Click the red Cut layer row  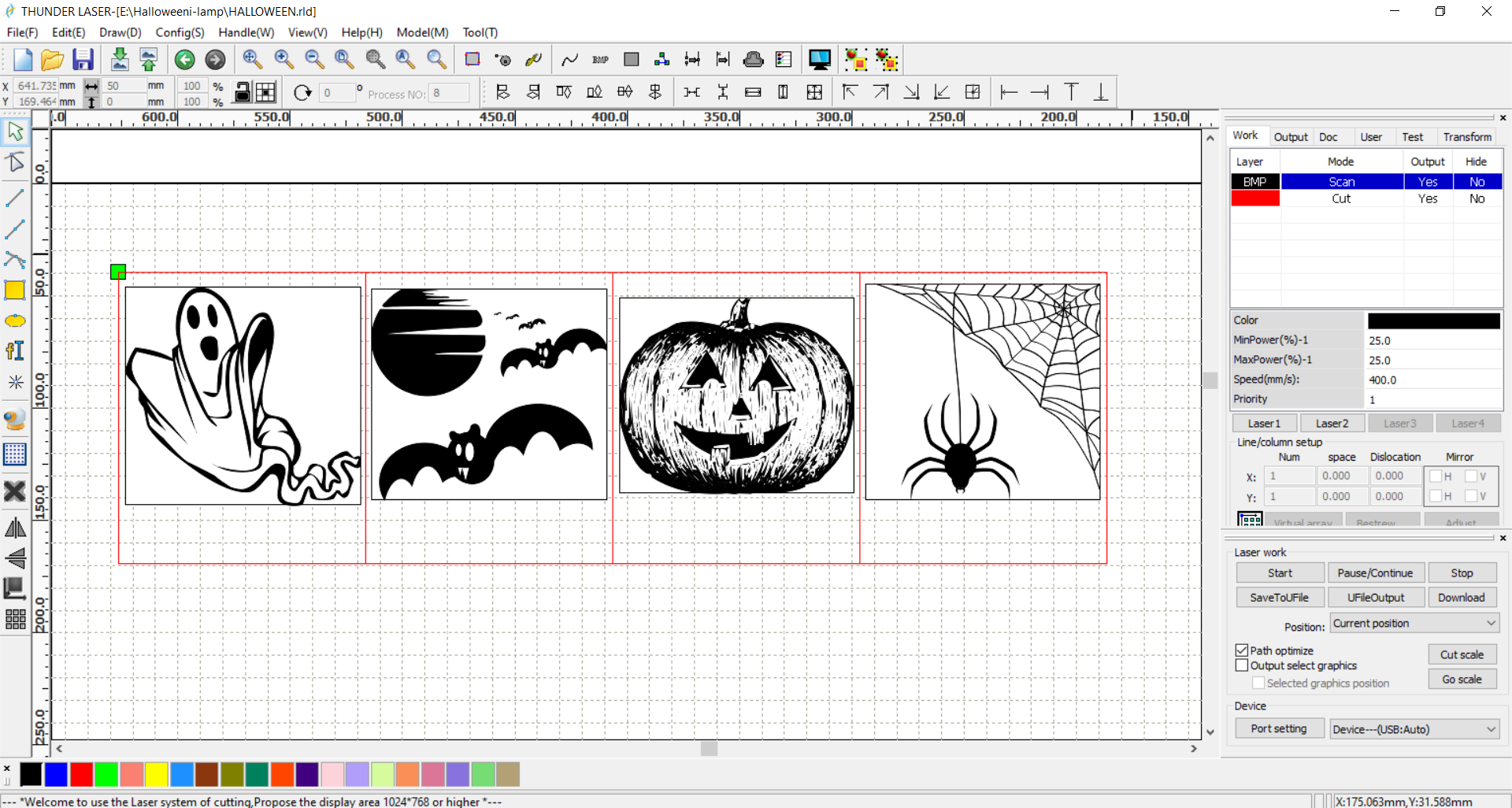pyautogui.click(x=1366, y=199)
